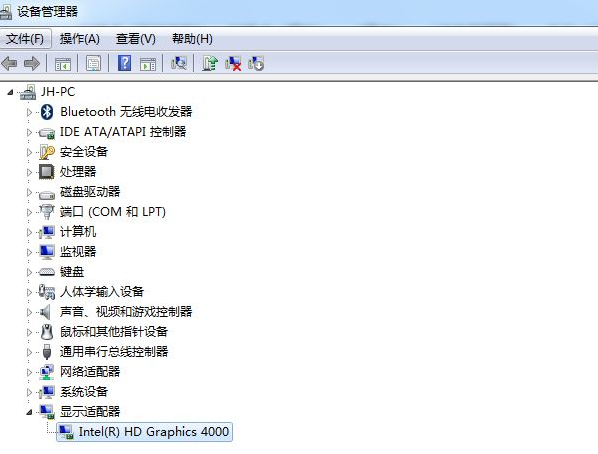Click the toolbar device icon with down arrow
The width and height of the screenshot is (598, 454).
click(256, 63)
